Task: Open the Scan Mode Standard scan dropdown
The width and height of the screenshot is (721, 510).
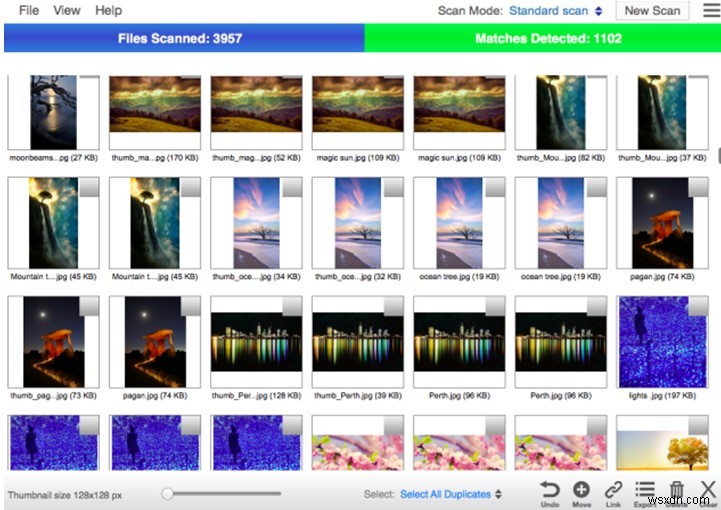Action: (x=555, y=11)
